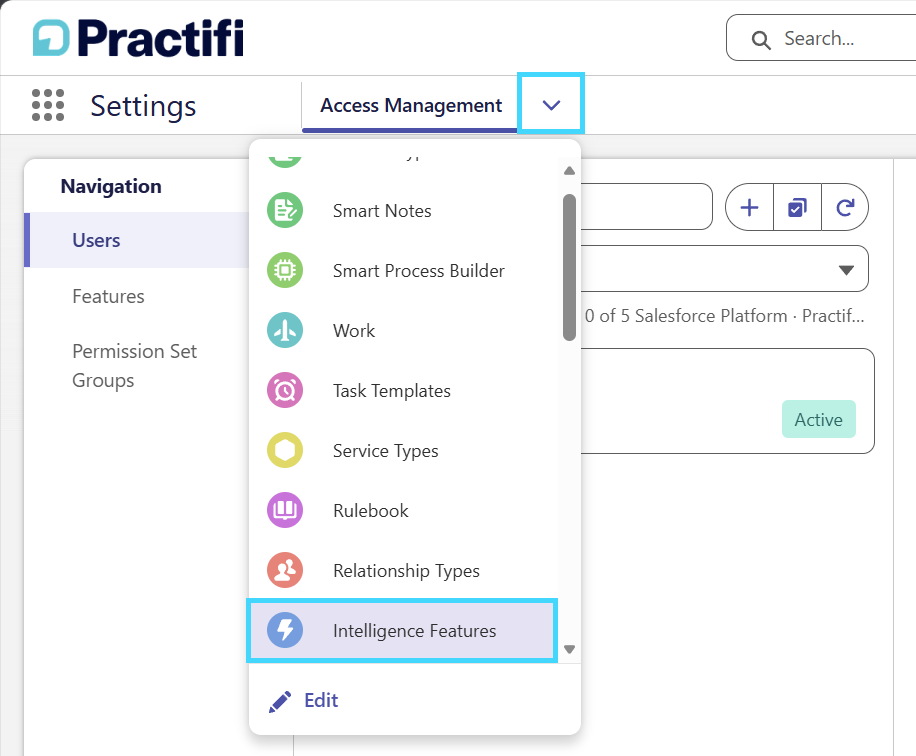Select Users in Navigation panel
This screenshot has width=916, height=756.
(138, 240)
